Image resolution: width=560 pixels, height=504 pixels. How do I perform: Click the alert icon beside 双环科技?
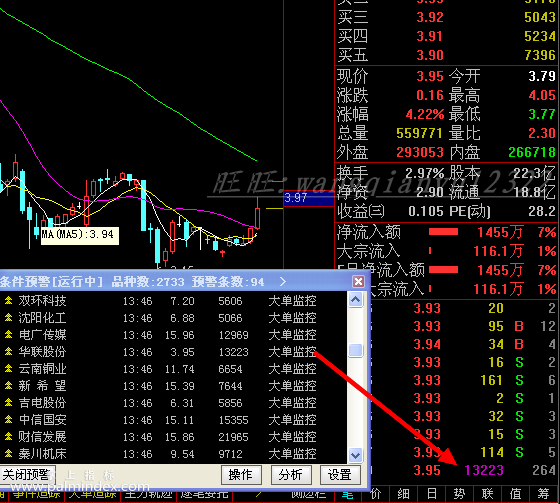point(8,301)
